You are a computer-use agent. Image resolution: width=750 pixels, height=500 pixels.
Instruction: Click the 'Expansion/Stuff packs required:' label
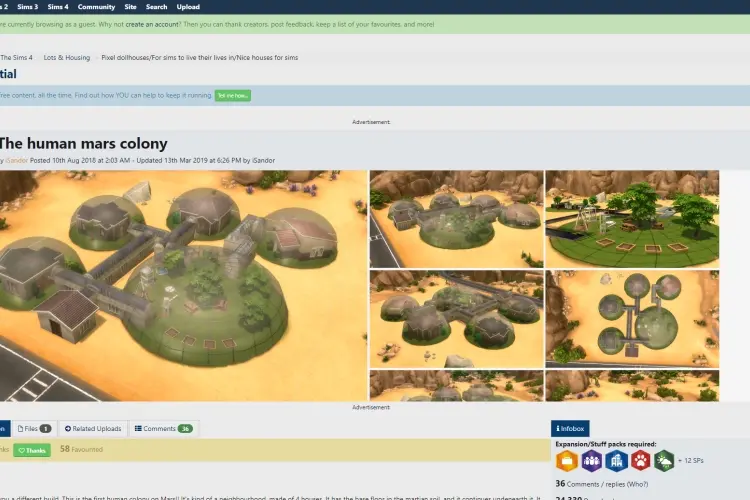point(606,444)
